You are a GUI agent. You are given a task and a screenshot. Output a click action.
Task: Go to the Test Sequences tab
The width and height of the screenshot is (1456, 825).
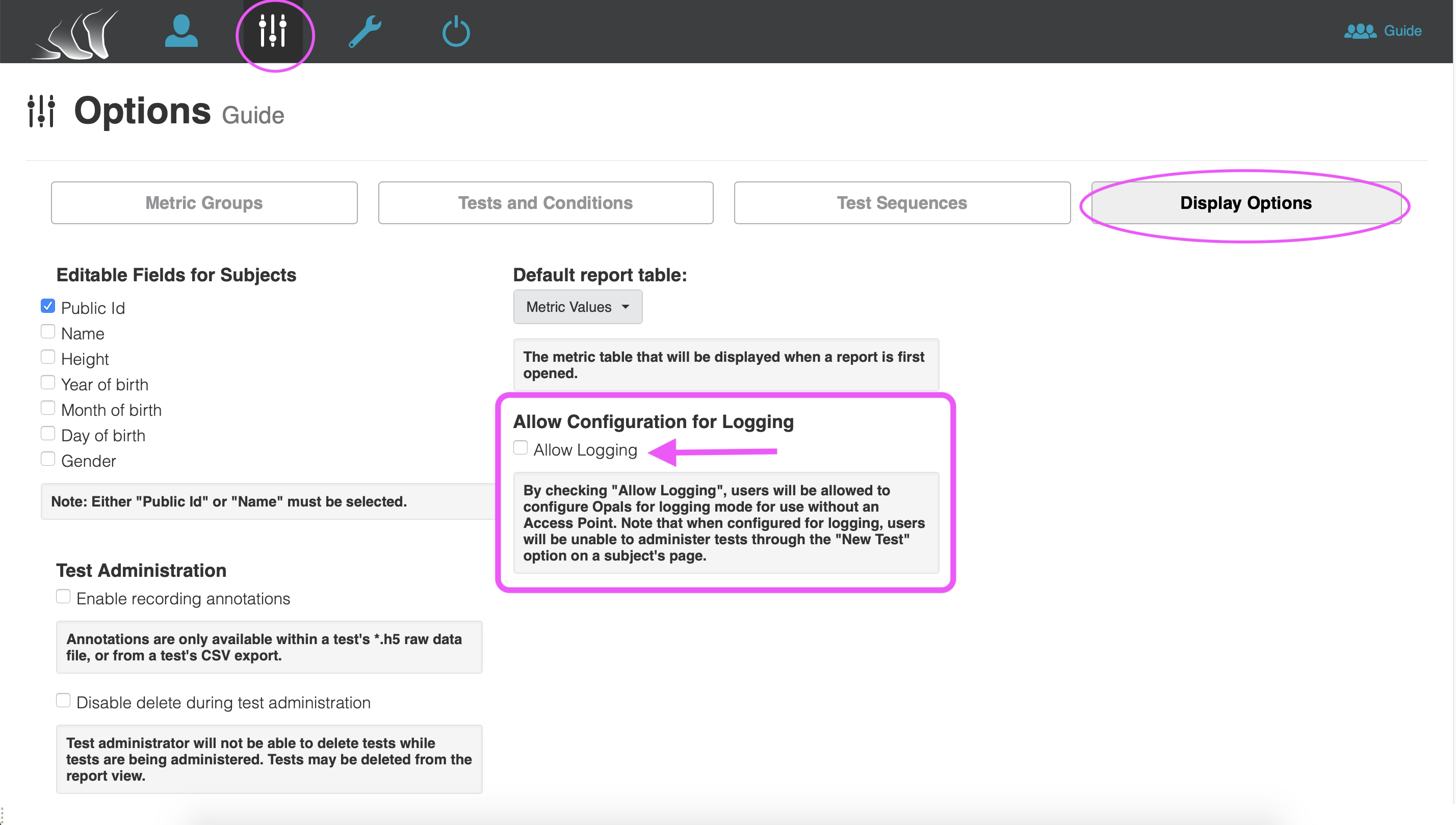coord(902,203)
